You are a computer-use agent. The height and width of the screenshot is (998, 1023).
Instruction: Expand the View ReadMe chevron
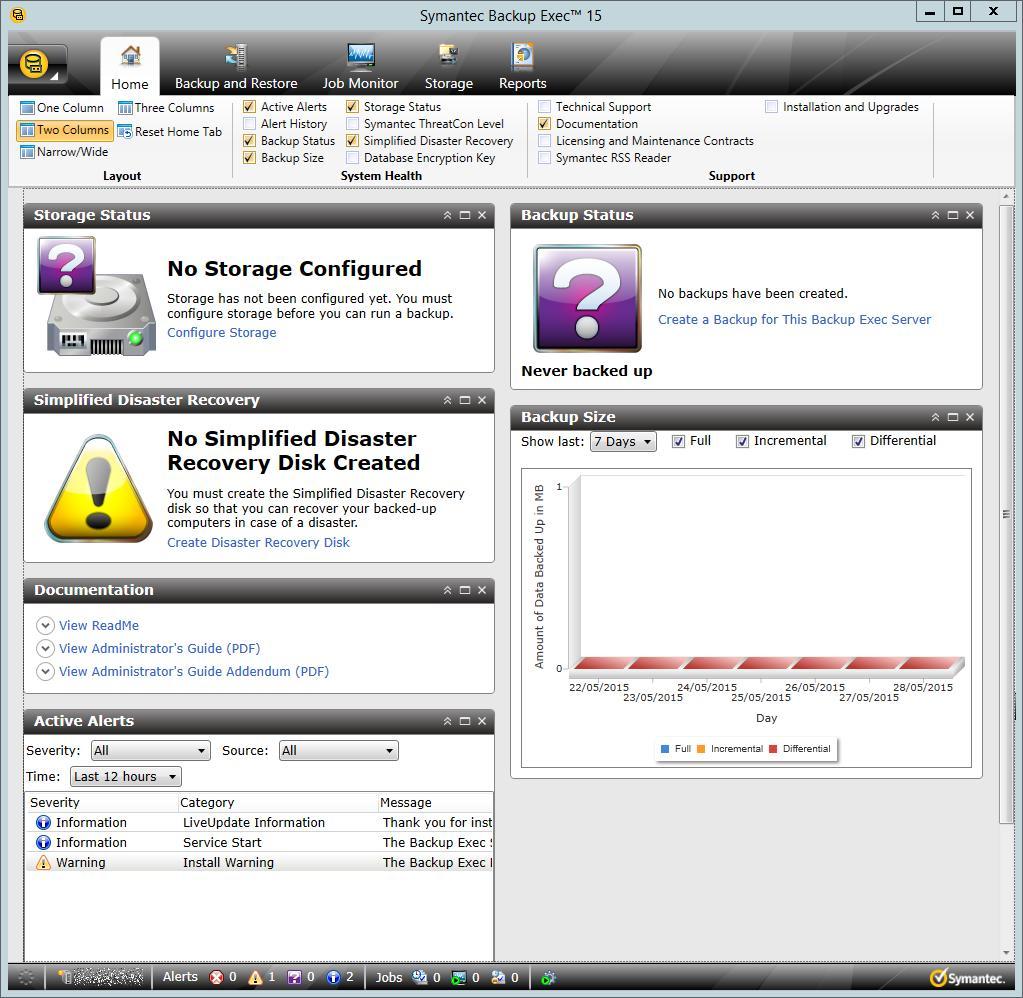[x=45, y=626]
